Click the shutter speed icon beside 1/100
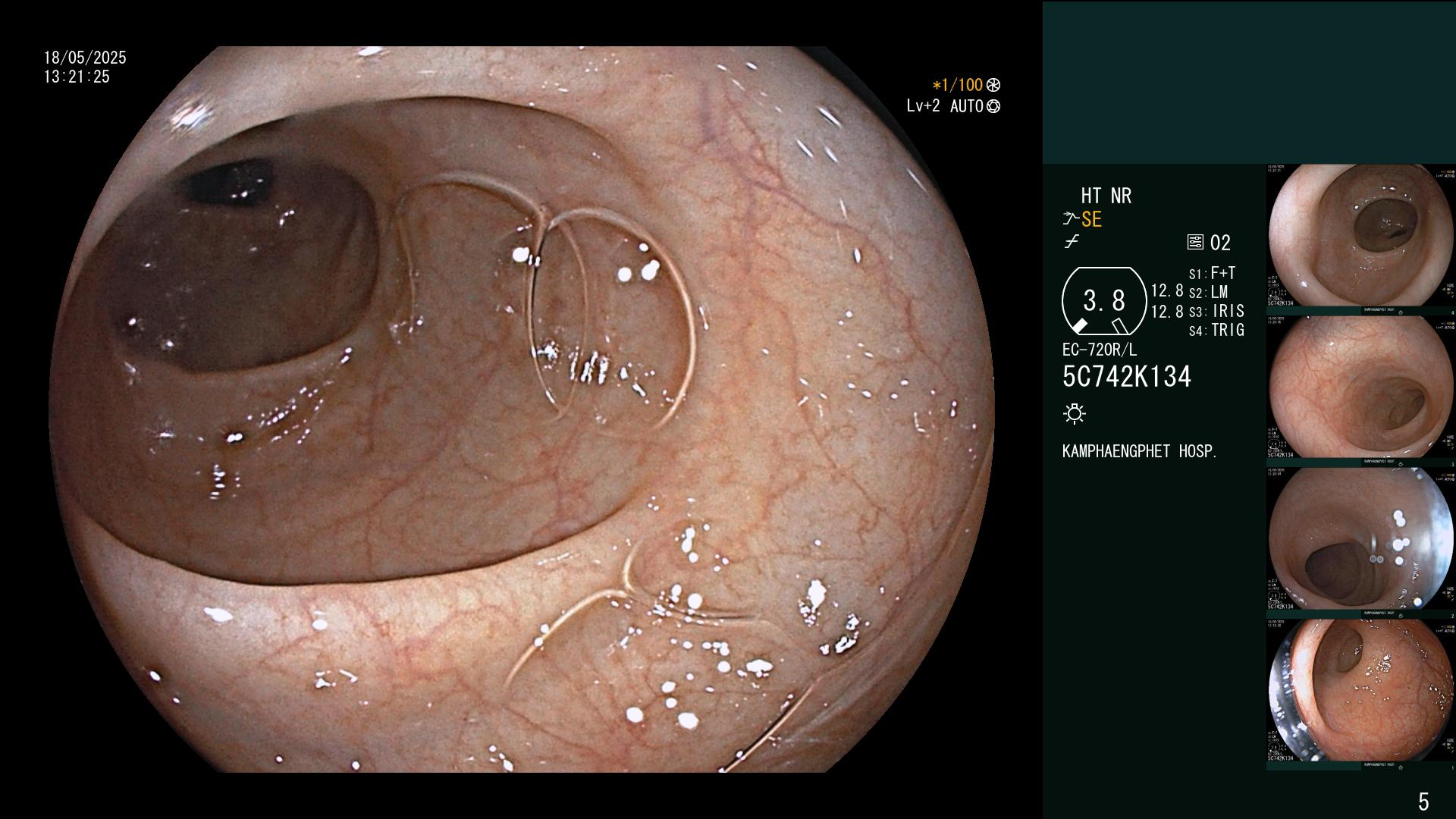Screen dimensions: 1456x819 click(993, 85)
